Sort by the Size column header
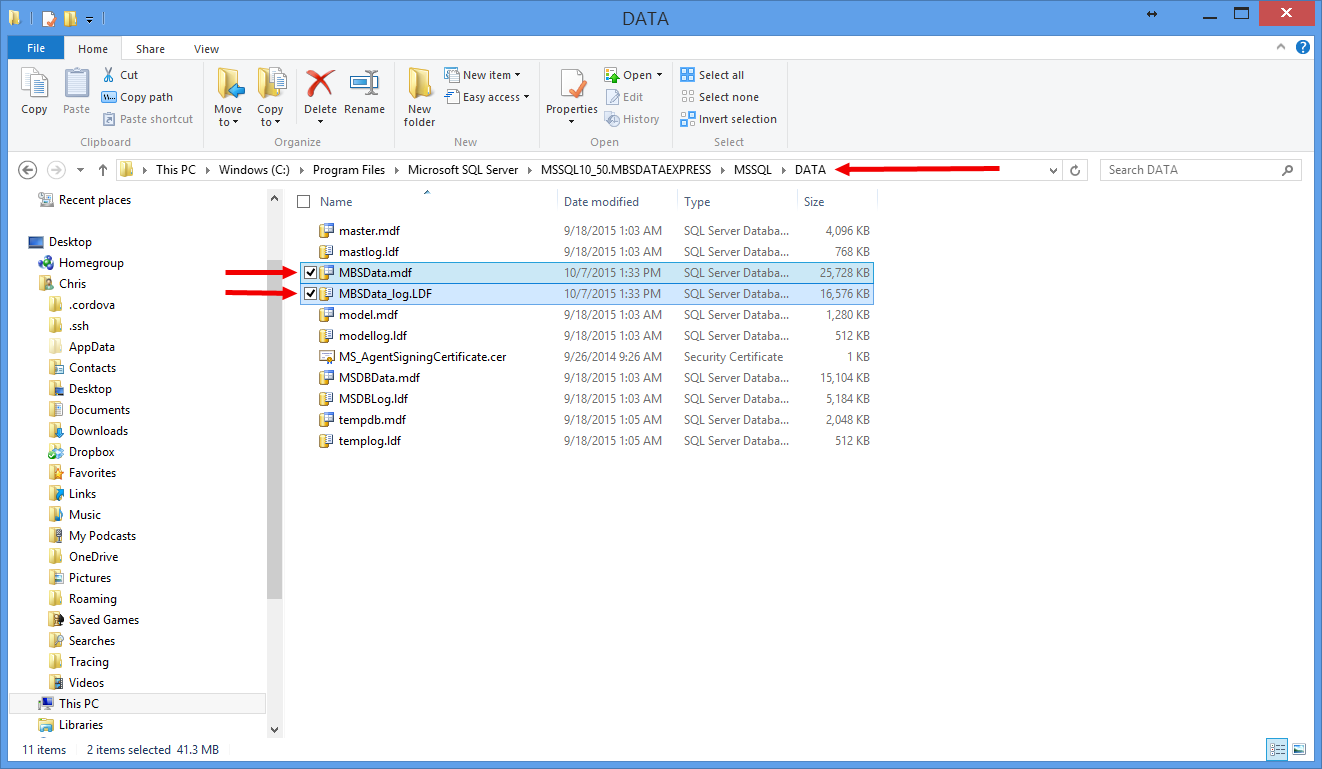Viewport: 1322px width, 769px height. click(814, 202)
